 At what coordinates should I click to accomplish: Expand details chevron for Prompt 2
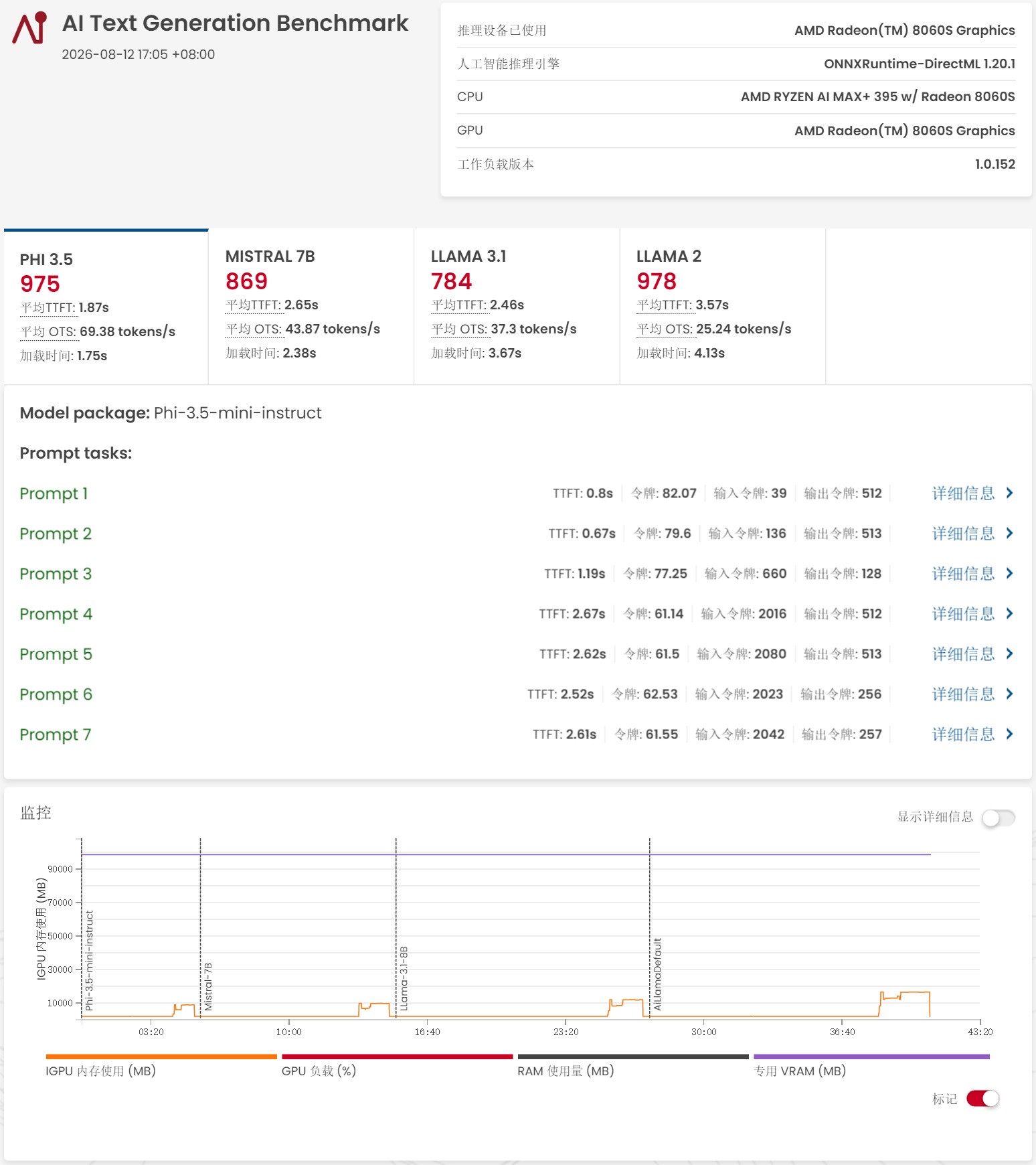coord(1009,534)
